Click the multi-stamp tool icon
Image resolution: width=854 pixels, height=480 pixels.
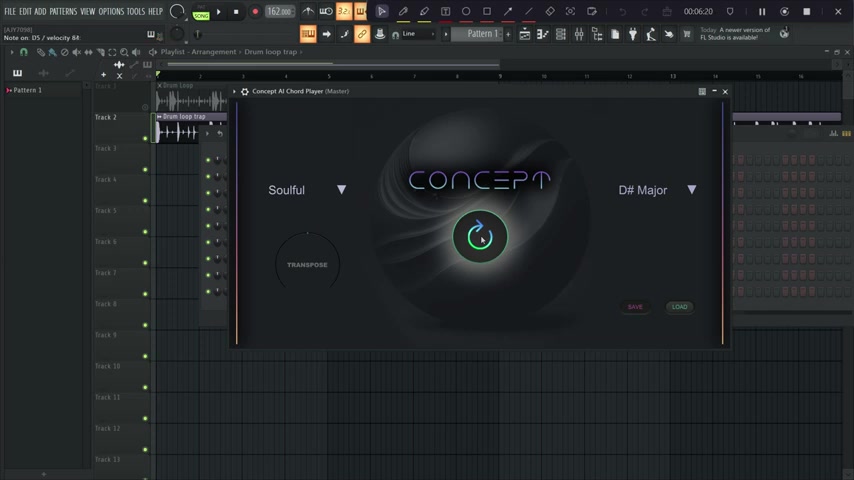pyautogui.click(x=380, y=34)
